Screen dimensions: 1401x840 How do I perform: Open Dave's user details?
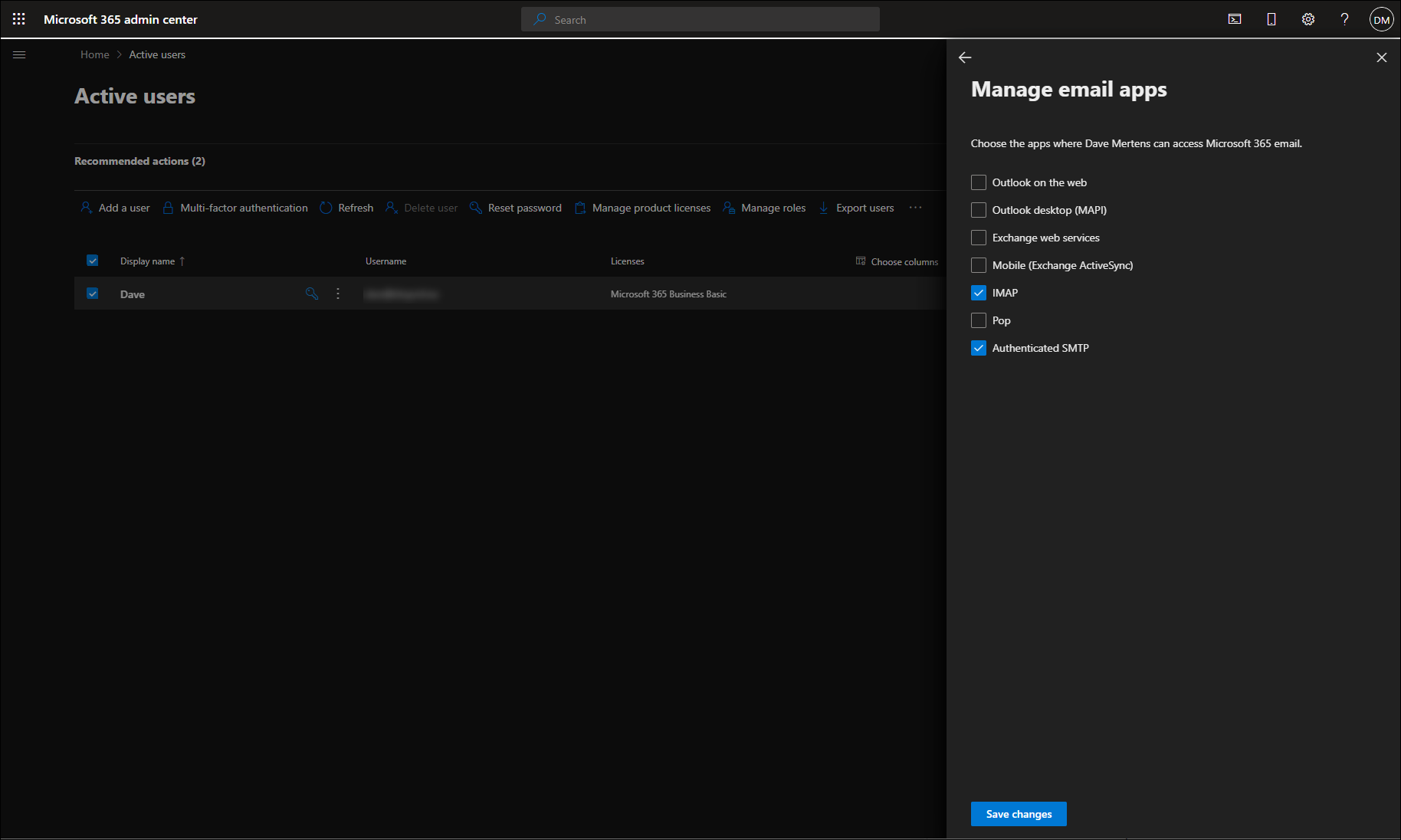(x=133, y=294)
